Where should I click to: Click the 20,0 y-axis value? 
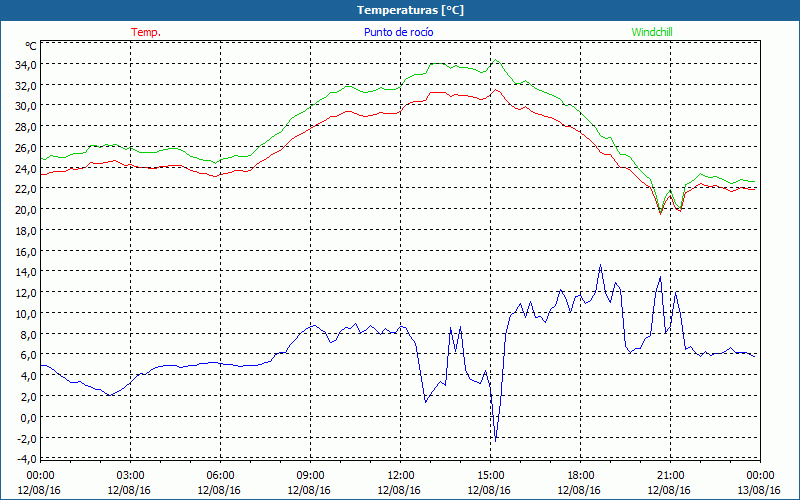point(27,210)
